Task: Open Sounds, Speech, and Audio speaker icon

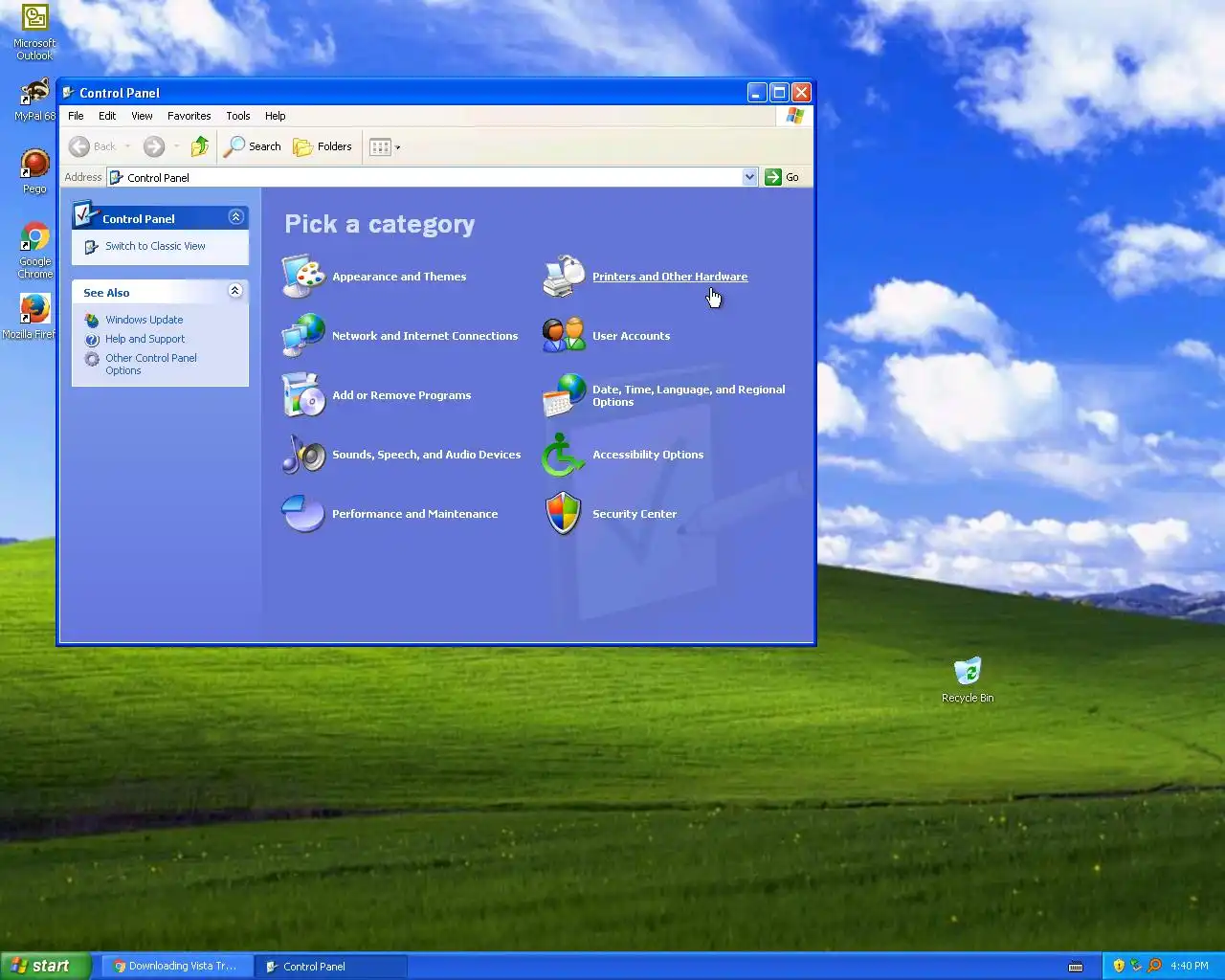Action: point(303,455)
